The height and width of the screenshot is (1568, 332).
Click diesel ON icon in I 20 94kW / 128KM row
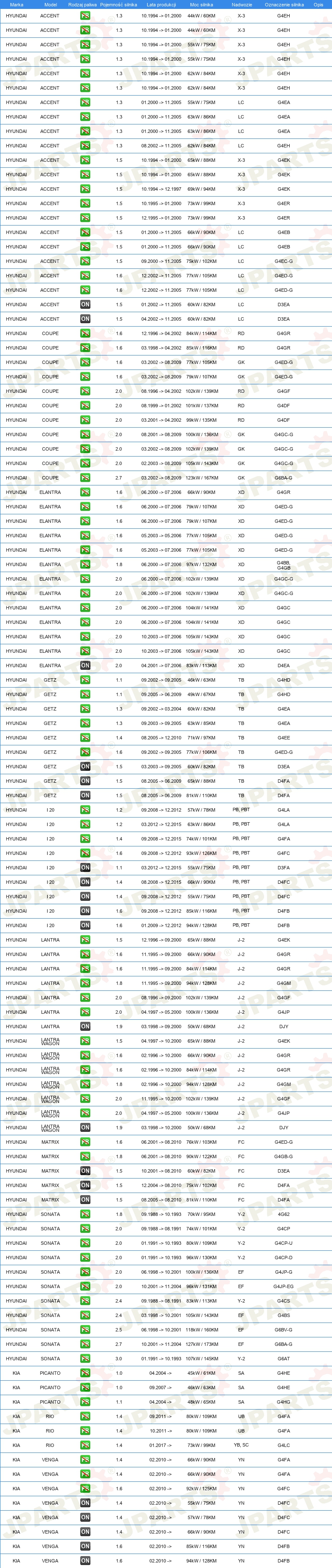pyautogui.click(x=85, y=925)
